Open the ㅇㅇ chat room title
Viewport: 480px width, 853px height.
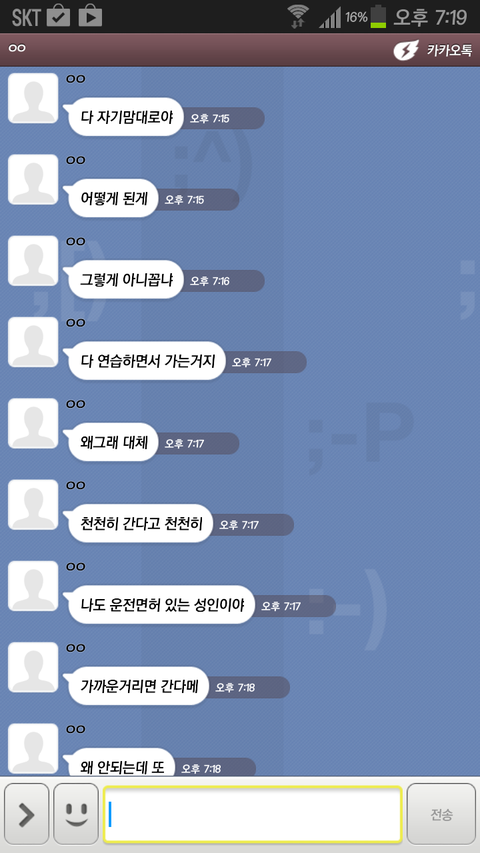coord(17,48)
